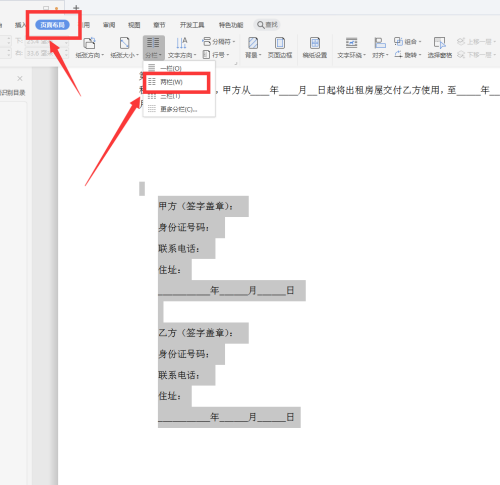Add a new document tab with plus
500x485 pixels.
[x=76, y=8]
